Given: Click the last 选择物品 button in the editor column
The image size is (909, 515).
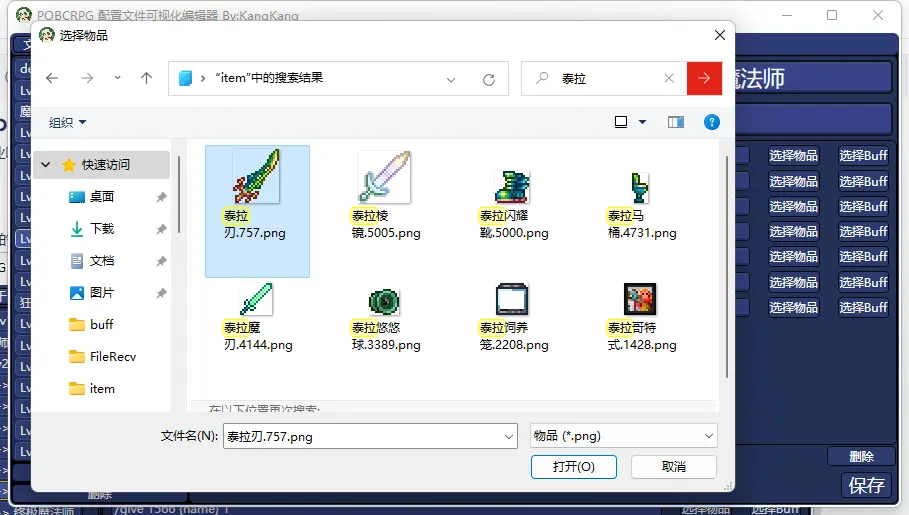Looking at the screenshot, I should 793,307.
